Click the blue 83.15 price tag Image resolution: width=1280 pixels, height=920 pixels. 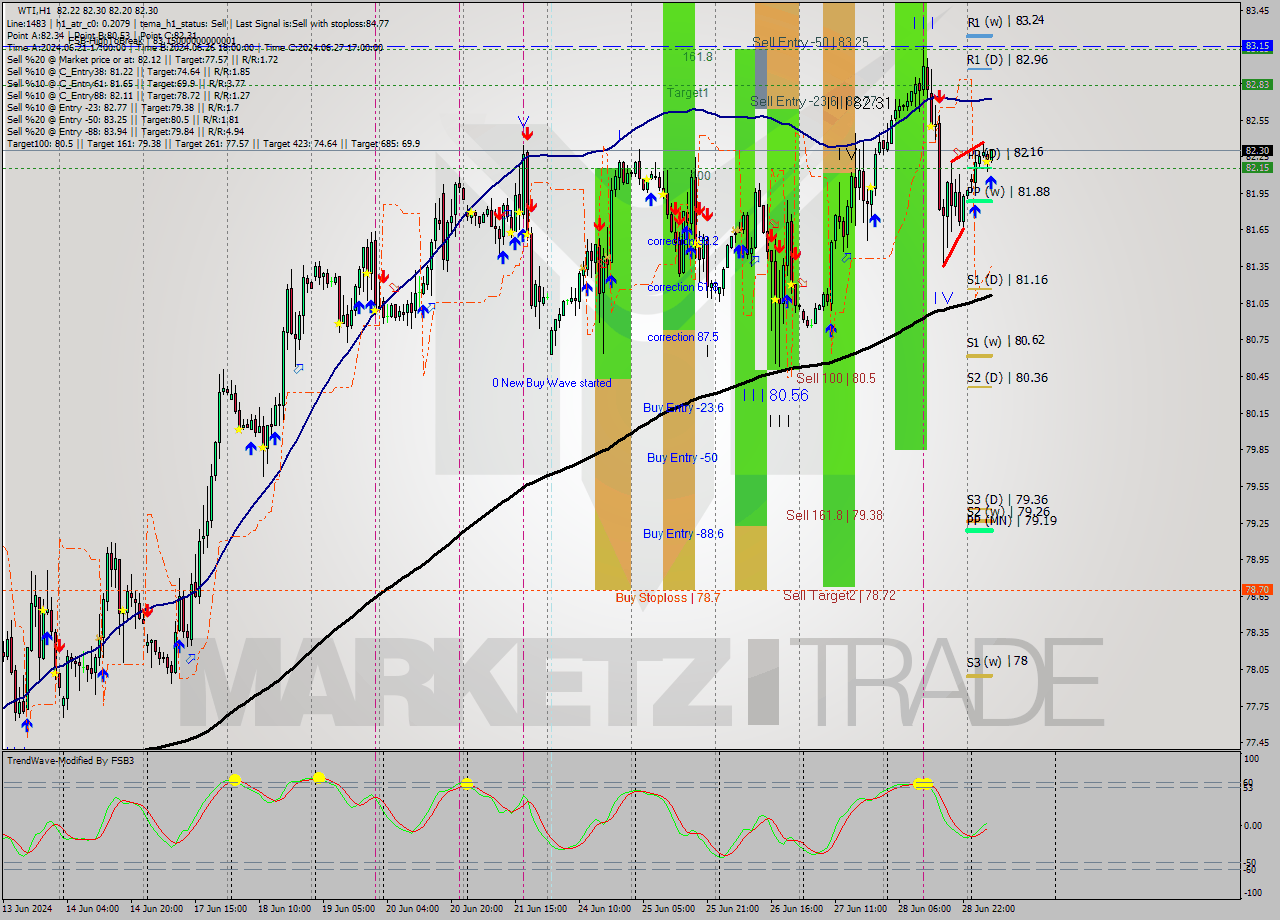[x=1257, y=45]
